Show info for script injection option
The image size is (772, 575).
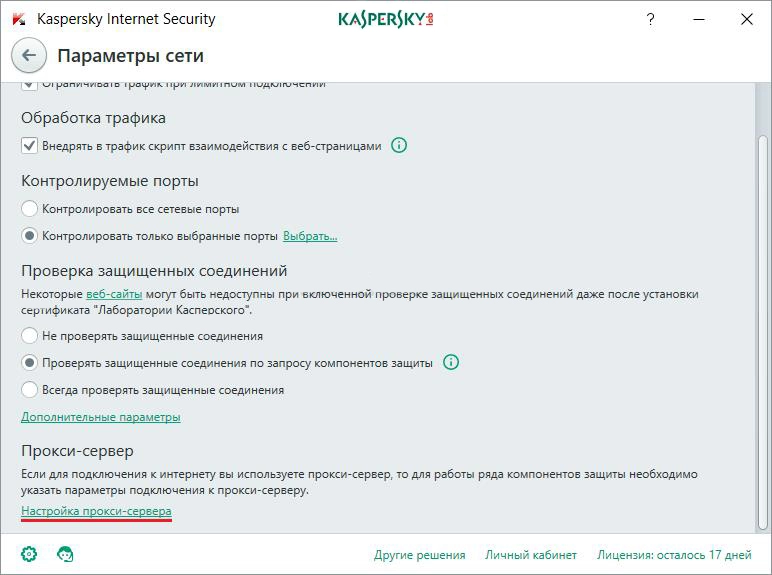point(399,145)
